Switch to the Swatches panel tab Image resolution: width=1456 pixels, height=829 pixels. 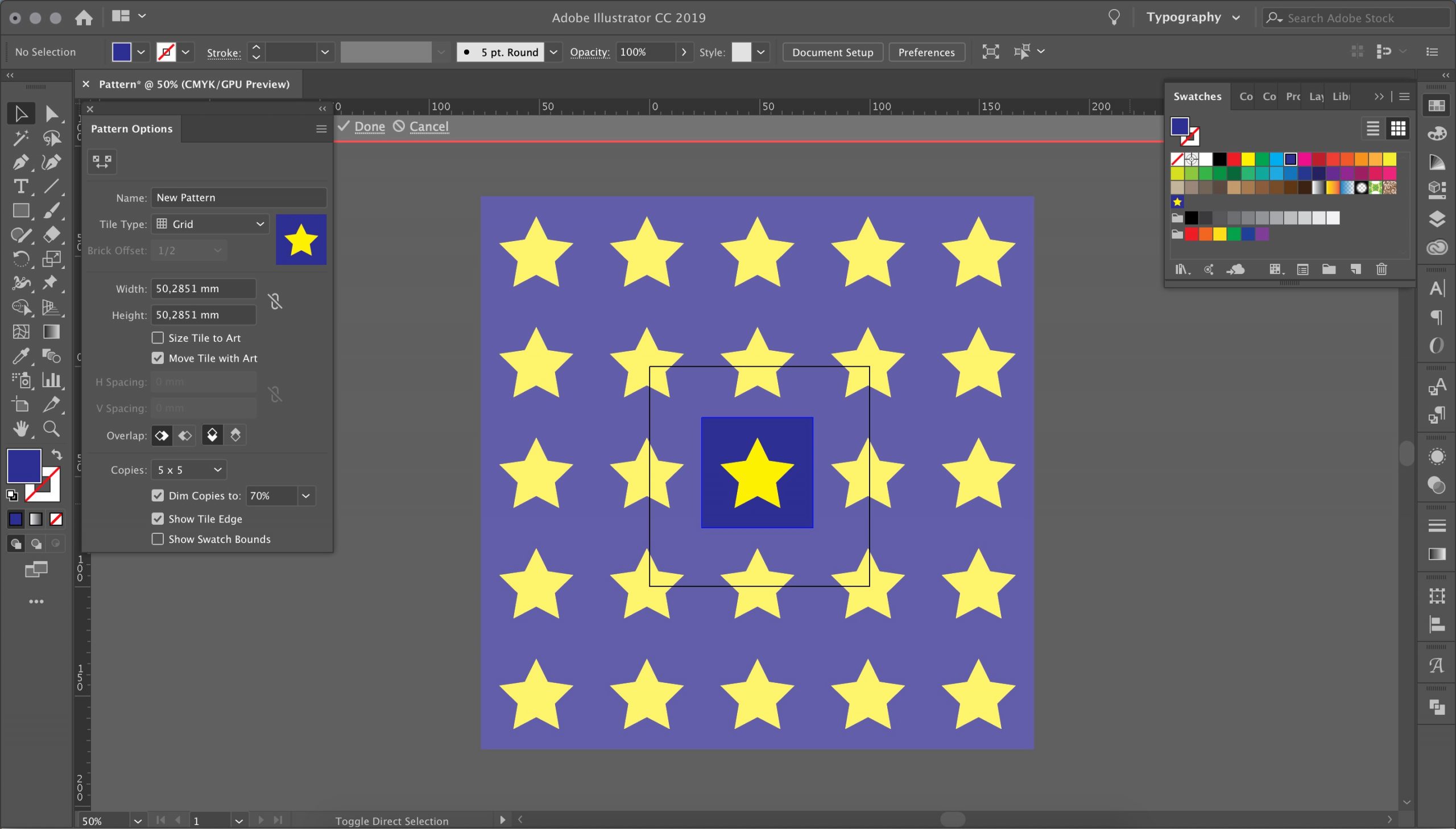point(1197,96)
